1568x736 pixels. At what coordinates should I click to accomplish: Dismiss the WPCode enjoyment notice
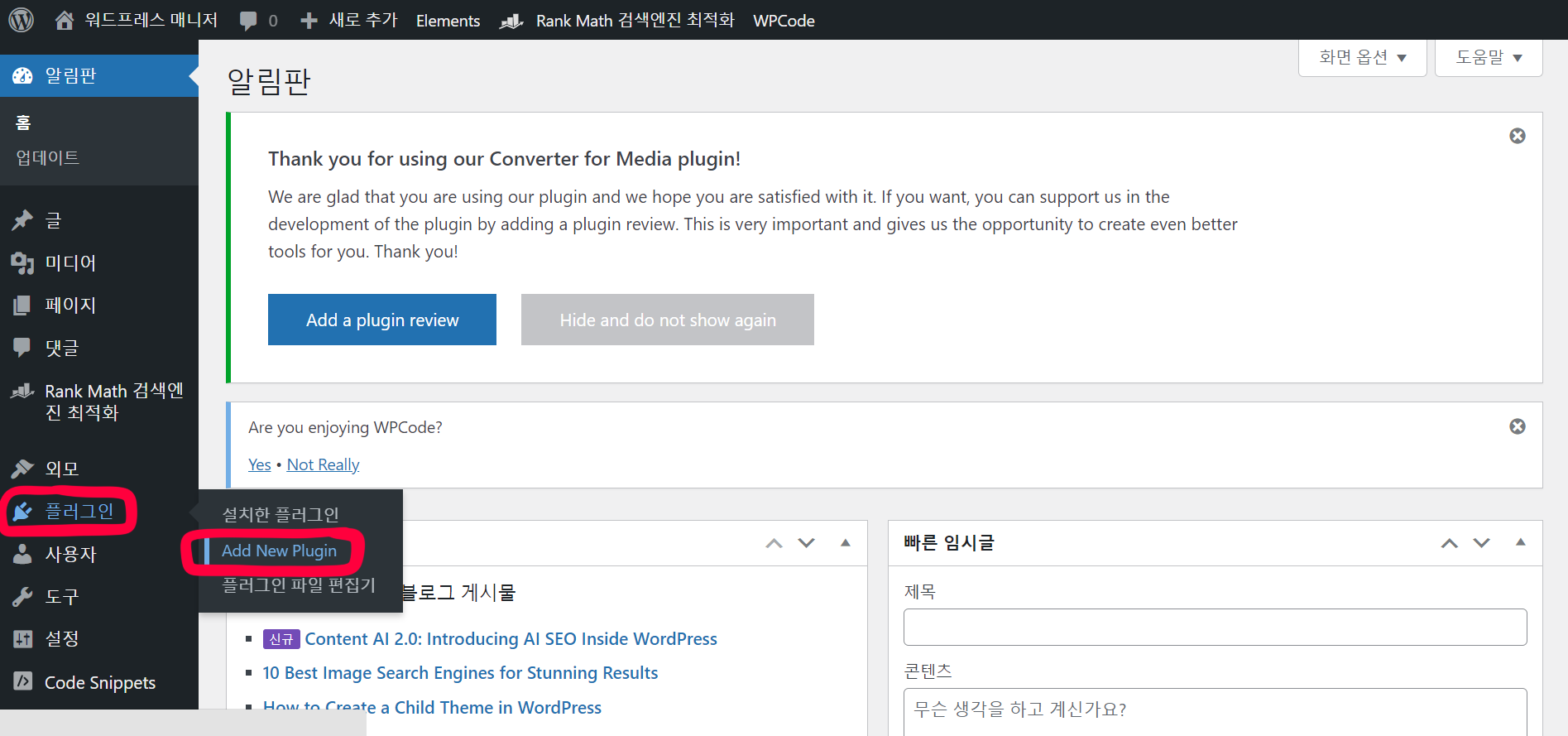1518,426
